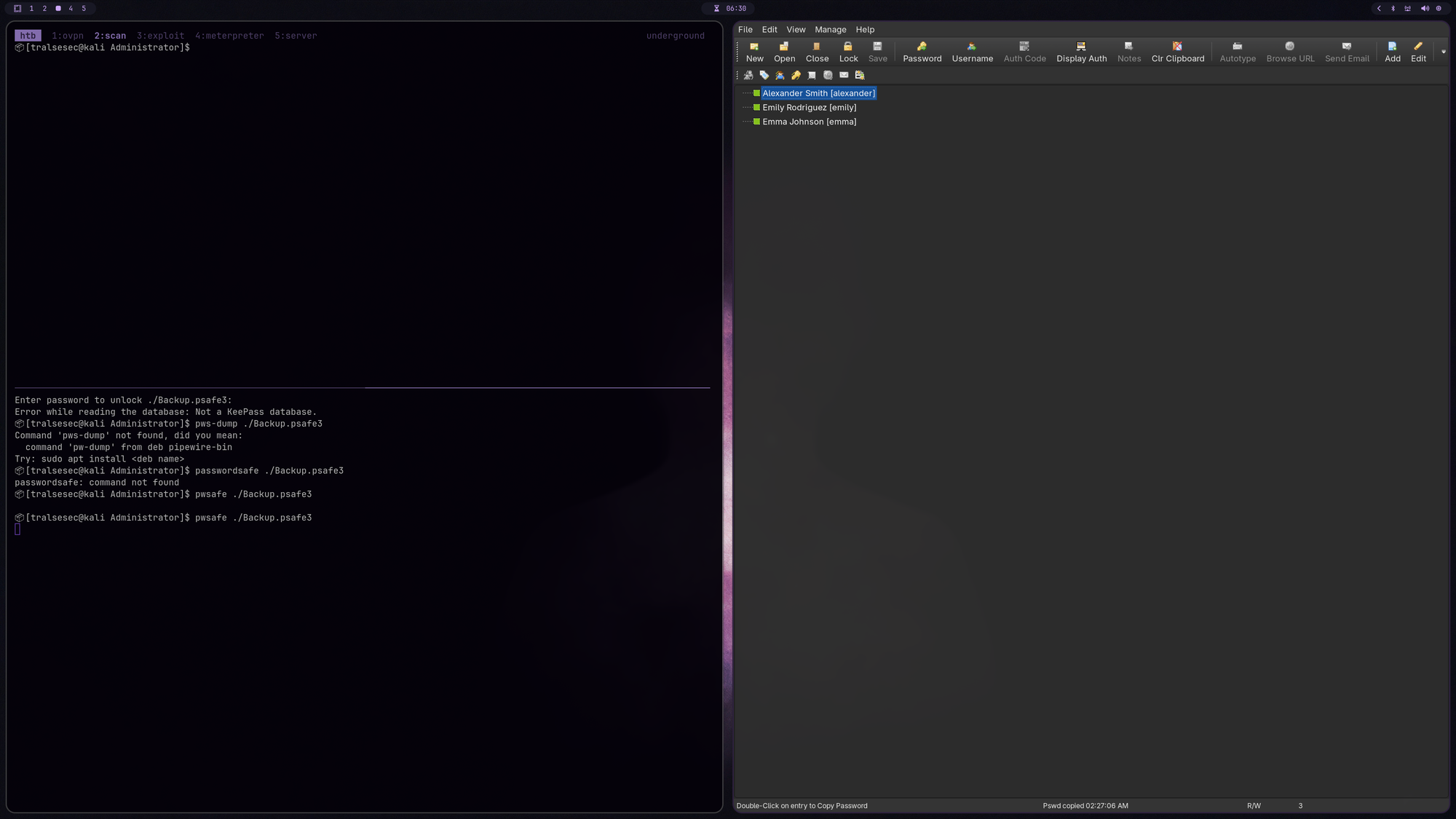Click the golden key icon in the dragbar
1456x819 pixels.
pyautogui.click(x=796, y=75)
